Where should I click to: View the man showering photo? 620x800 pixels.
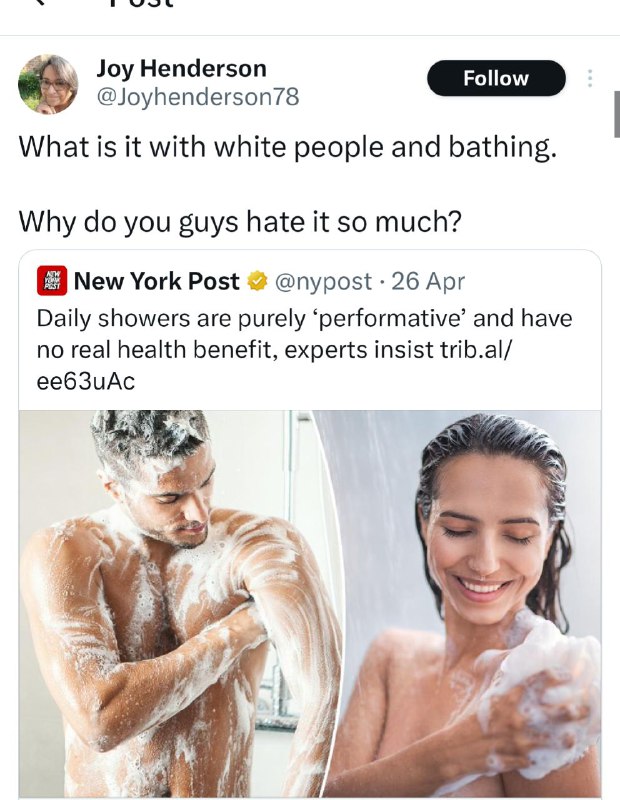176,603
